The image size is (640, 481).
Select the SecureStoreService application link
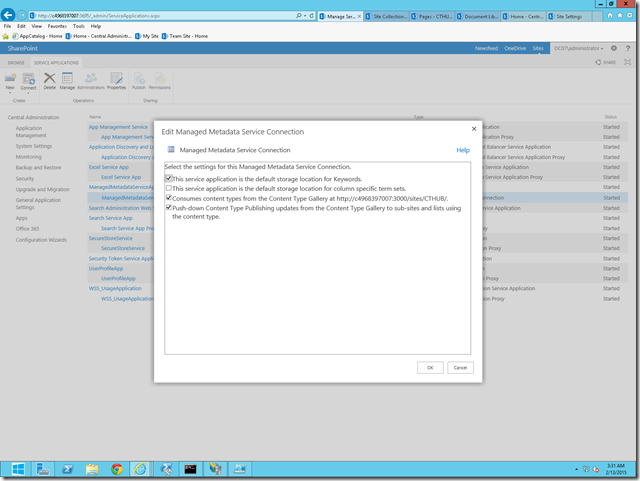[111, 238]
